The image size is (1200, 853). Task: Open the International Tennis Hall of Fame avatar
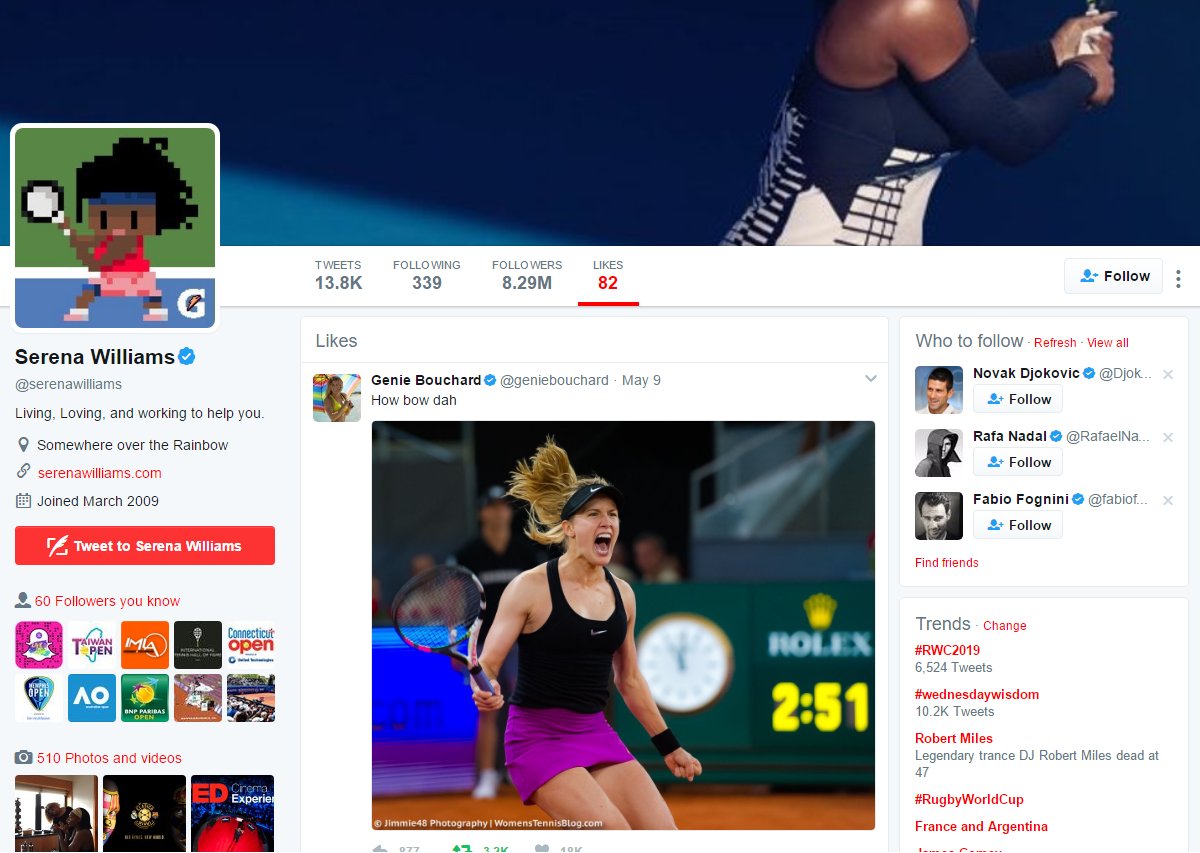[x=198, y=645]
